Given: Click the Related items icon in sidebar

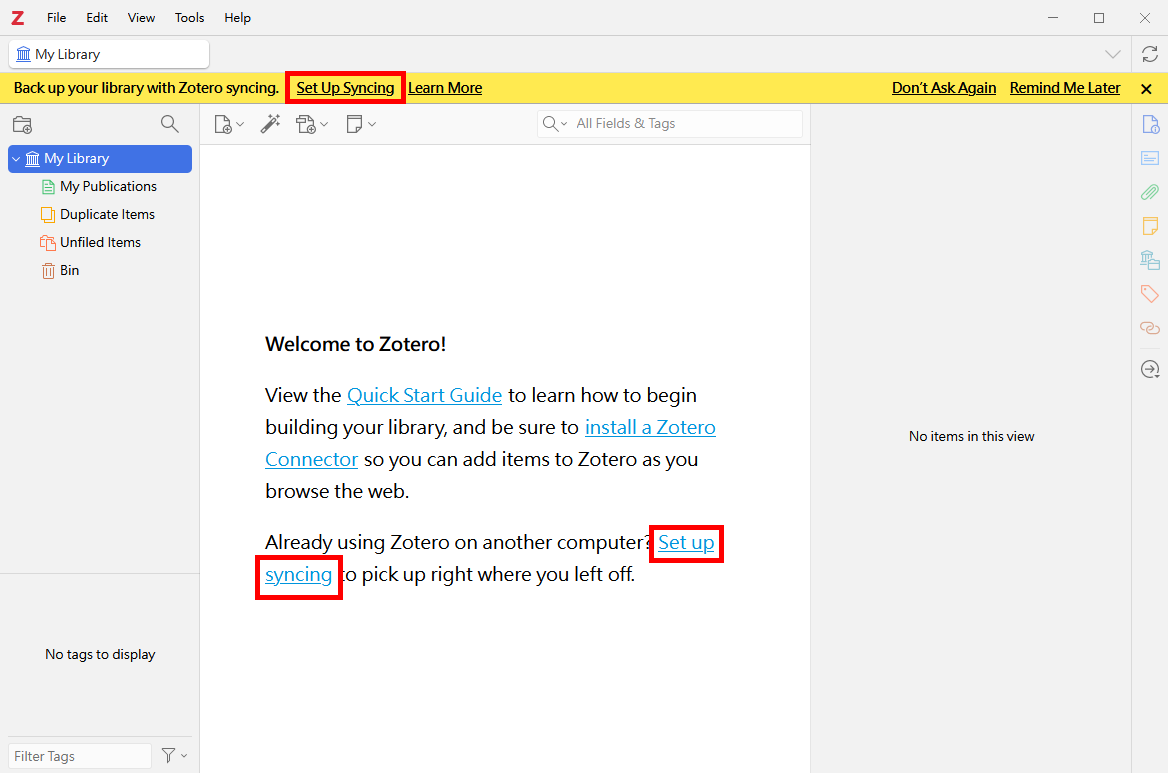Looking at the screenshot, I should (x=1150, y=328).
